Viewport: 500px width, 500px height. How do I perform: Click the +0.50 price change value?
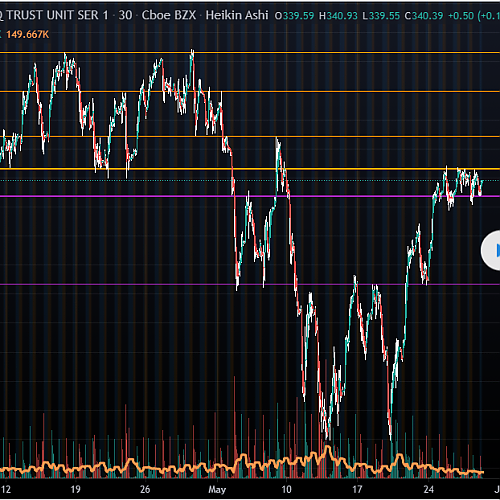pos(461,16)
